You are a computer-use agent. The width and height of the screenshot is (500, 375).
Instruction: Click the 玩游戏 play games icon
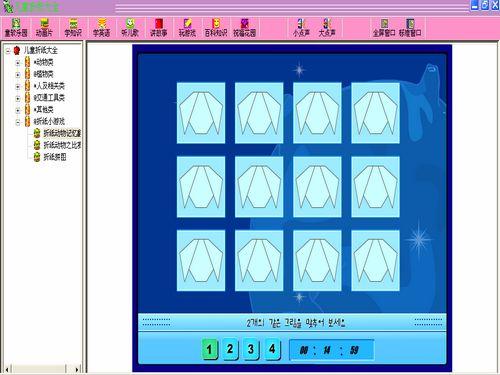[x=187, y=28]
